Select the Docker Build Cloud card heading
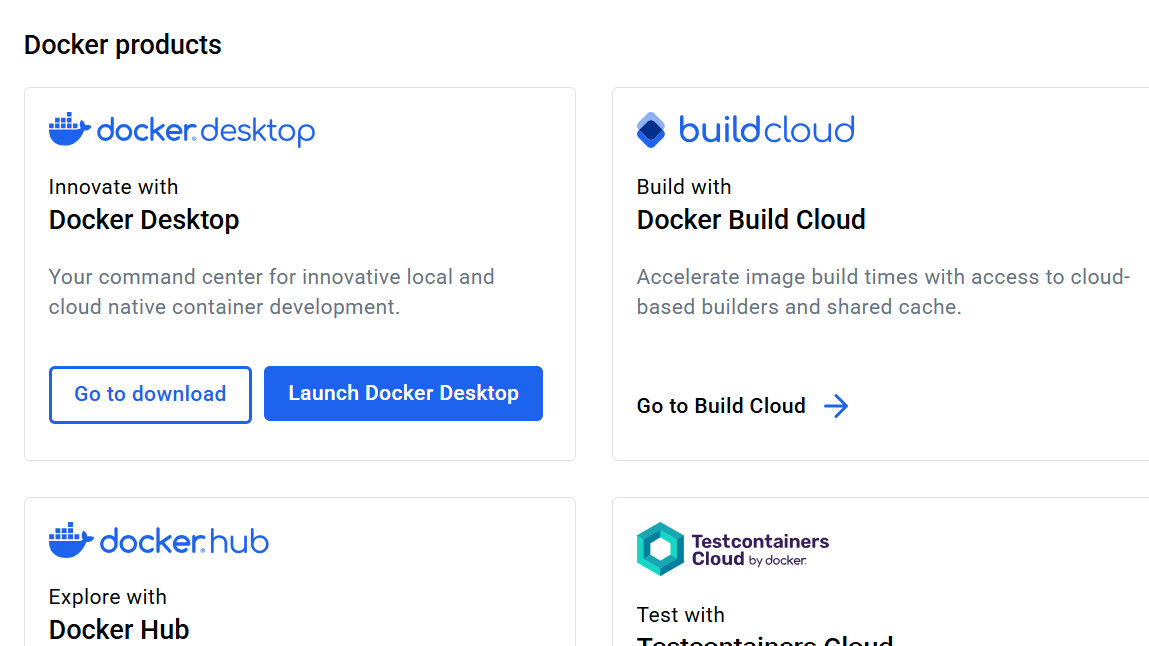Viewport: 1149px width, 646px height. point(751,220)
